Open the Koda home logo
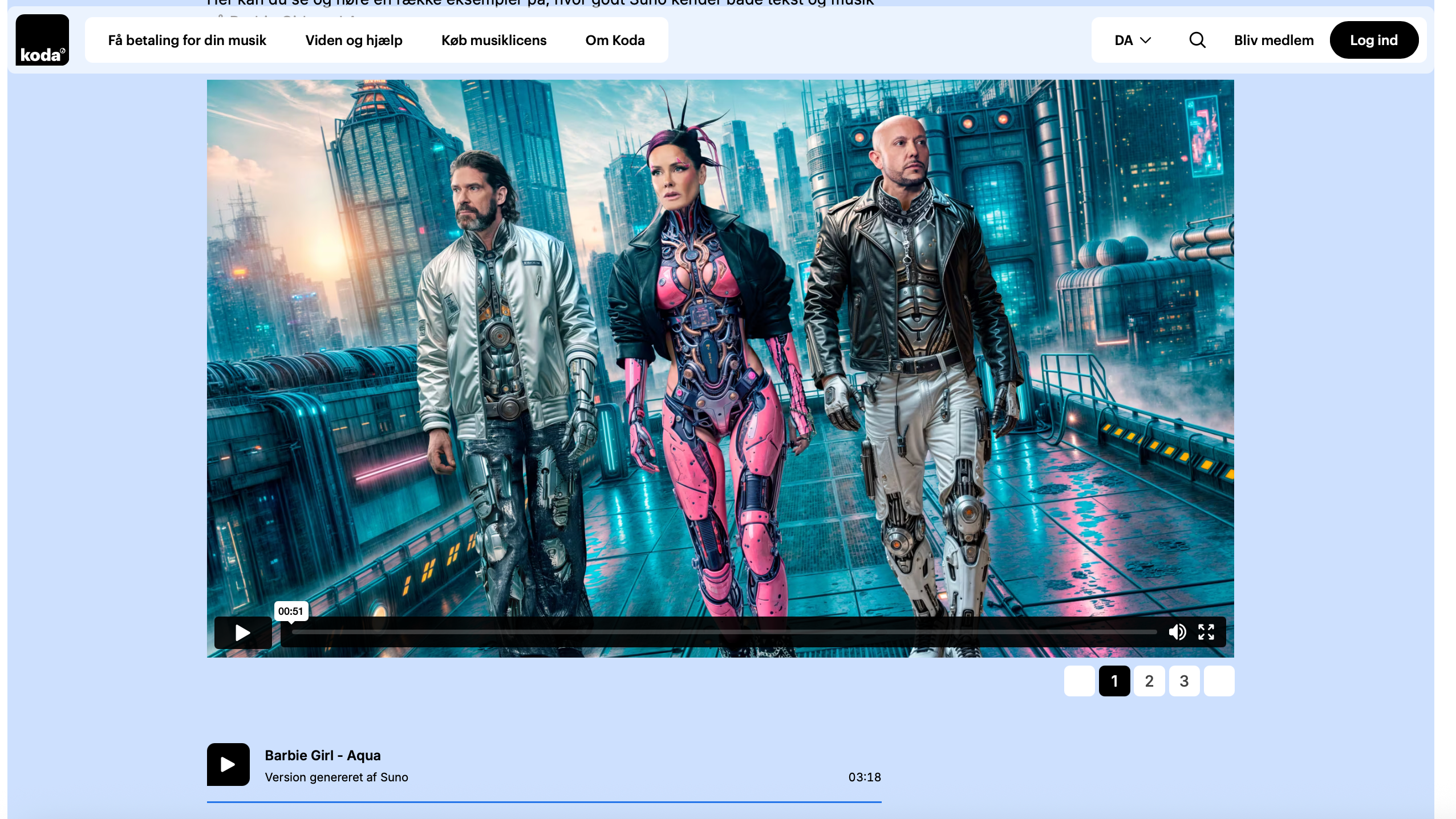The width and height of the screenshot is (1456, 819). click(42, 40)
